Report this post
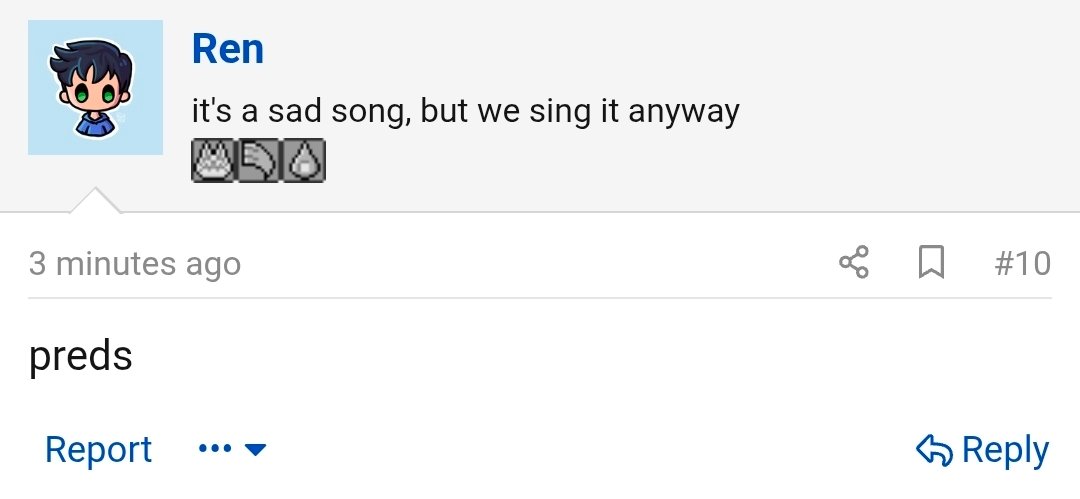Screen dimensions: 1080x499 click(x=98, y=450)
